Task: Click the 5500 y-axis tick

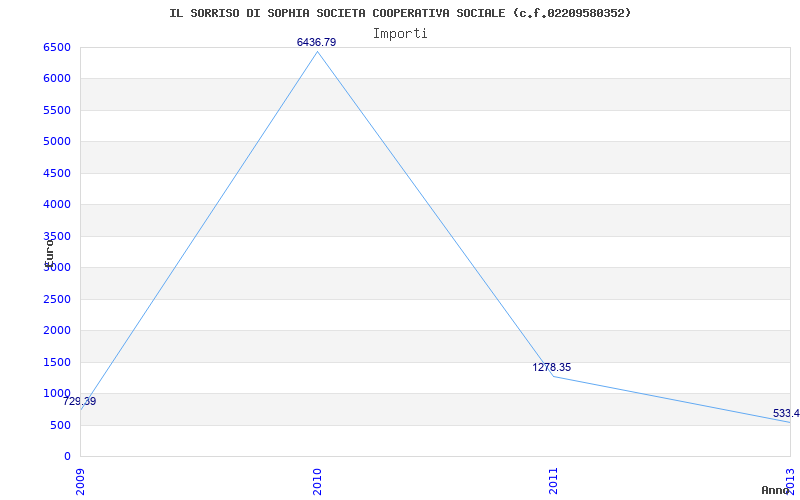Action: 56,110
